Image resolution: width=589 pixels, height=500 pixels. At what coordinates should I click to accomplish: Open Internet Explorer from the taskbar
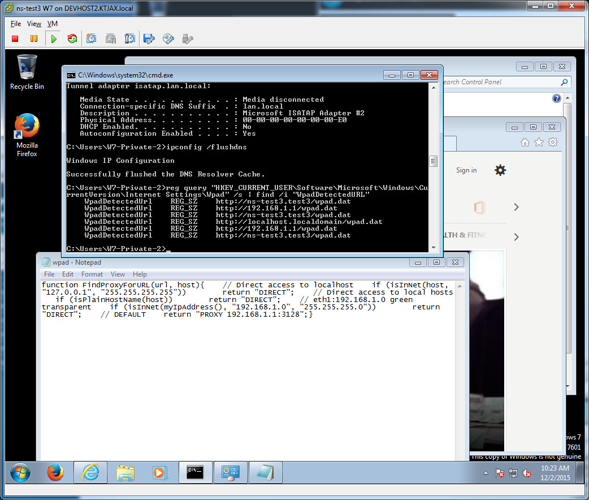click(91, 473)
